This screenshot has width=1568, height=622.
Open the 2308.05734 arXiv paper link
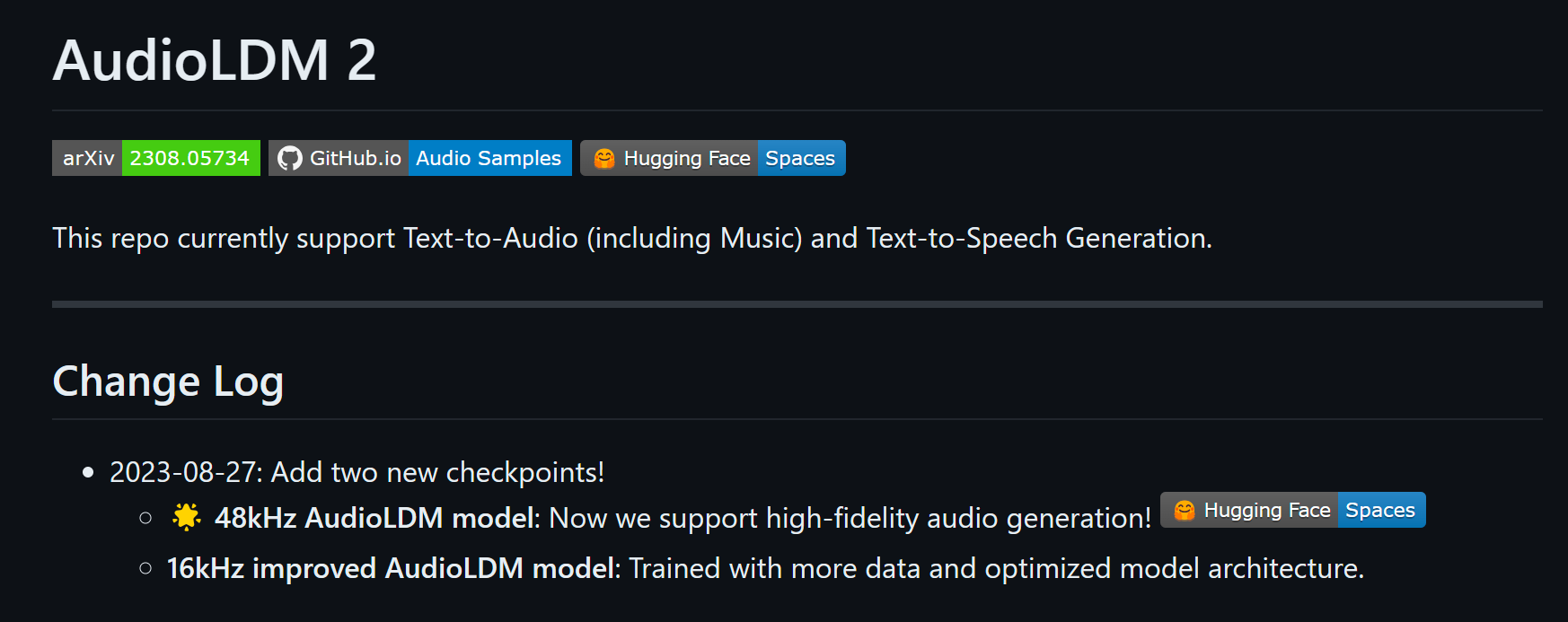(x=190, y=158)
